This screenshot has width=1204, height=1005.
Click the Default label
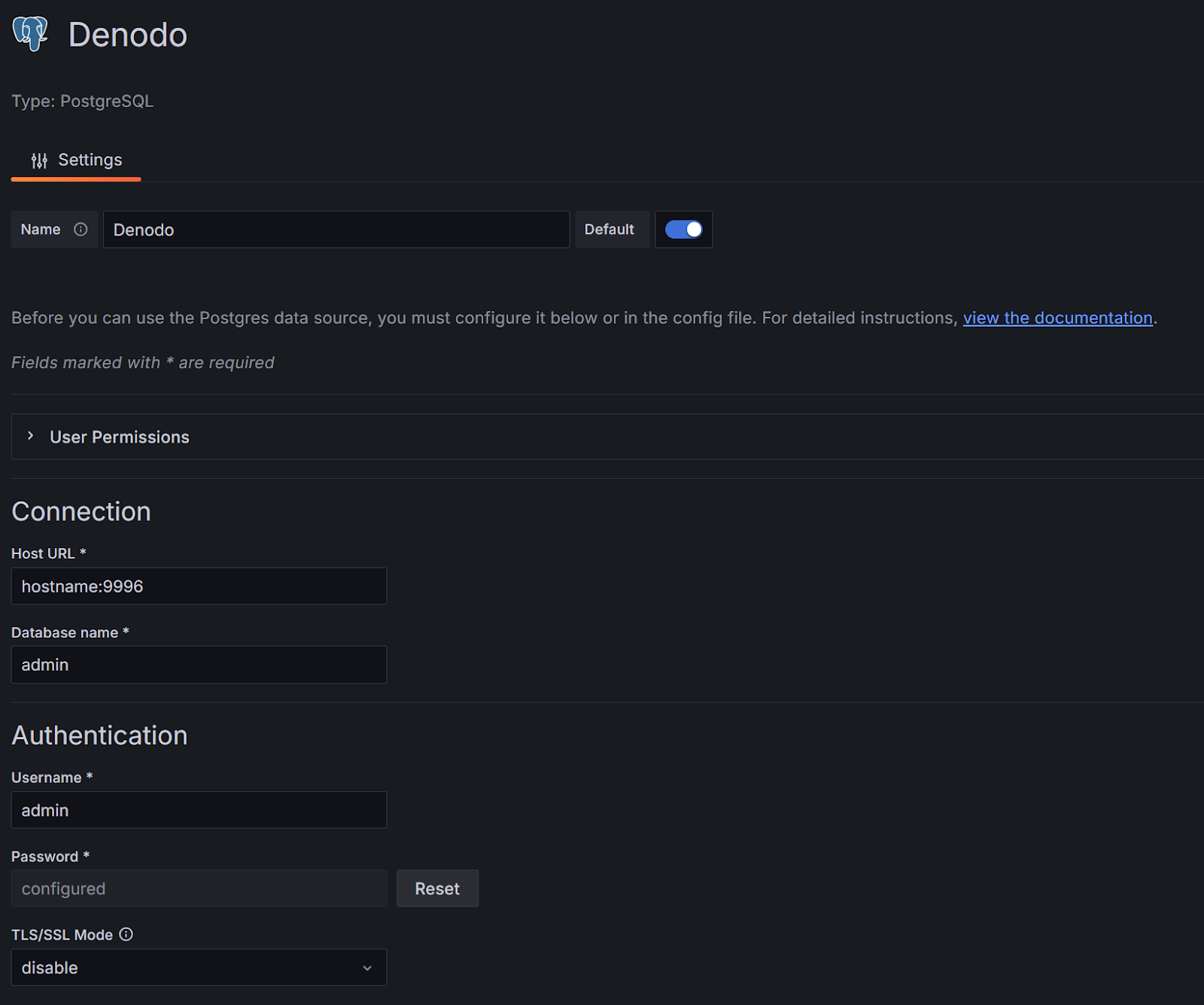coord(610,230)
